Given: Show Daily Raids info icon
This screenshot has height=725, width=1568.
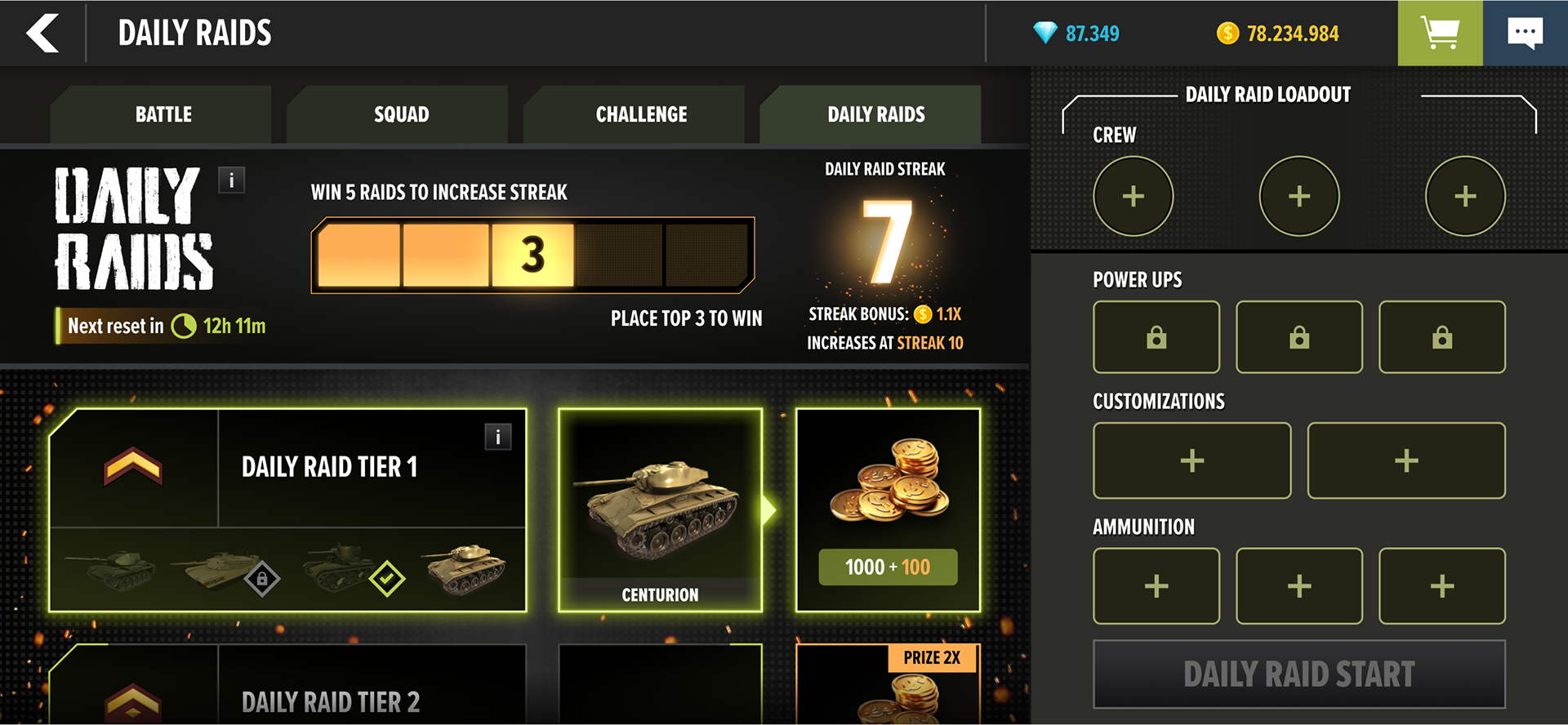Looking at the screenshot, I should click(x=232, y=180).
